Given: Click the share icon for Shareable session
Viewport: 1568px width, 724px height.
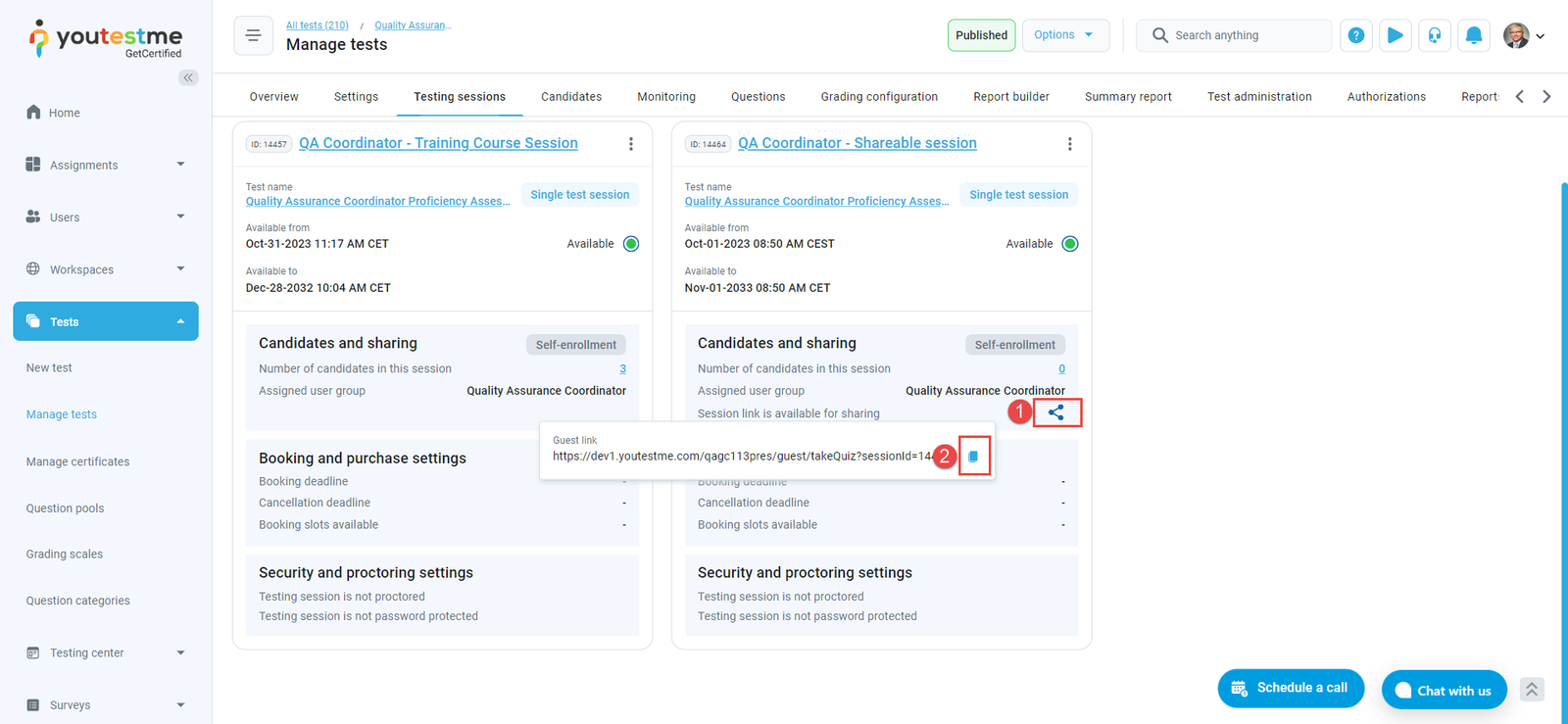Looking at the screenshot, I should (1055, 412).
